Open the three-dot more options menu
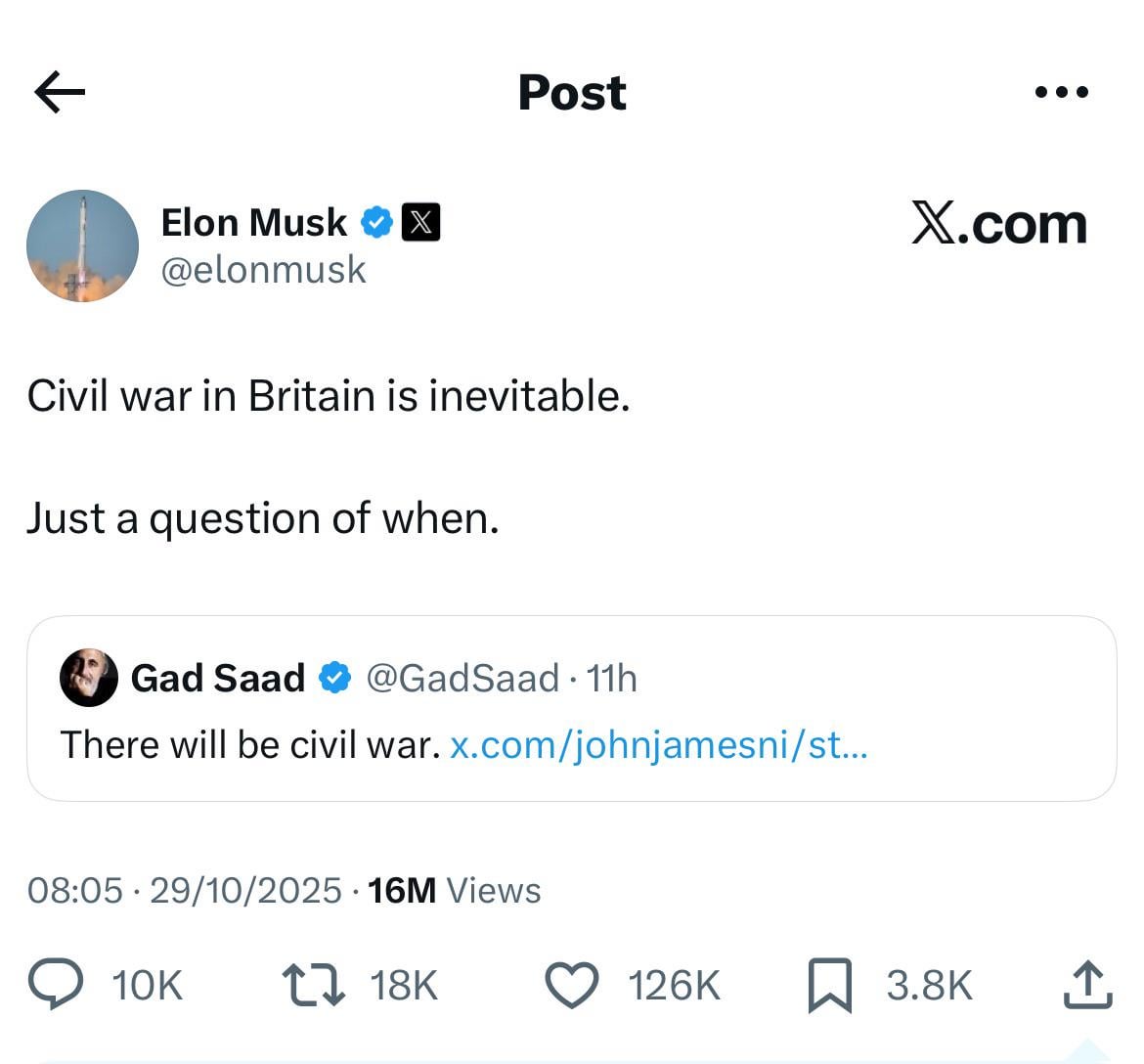 (x=1061, y=92)
